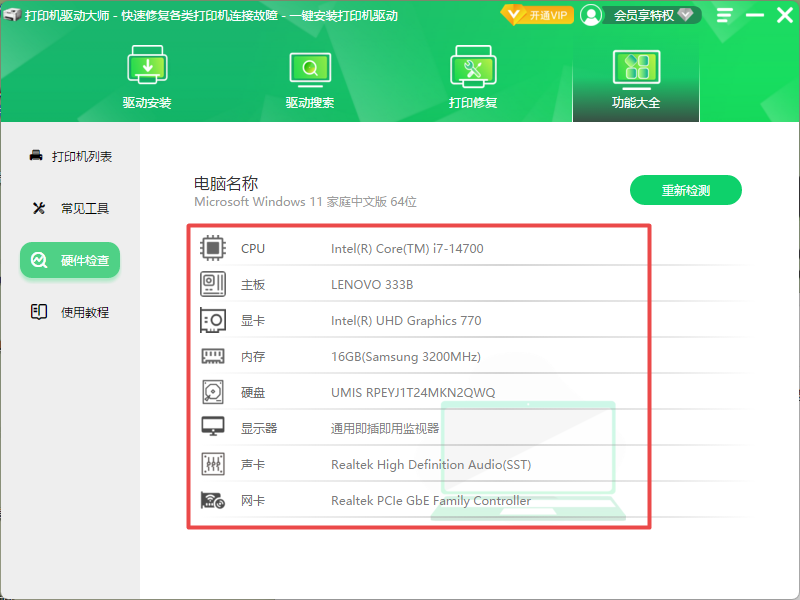The width and height of the screenshot is (800, 600).
Task: Select the 显卡 graphics card icon
Action: pos(211,319)
